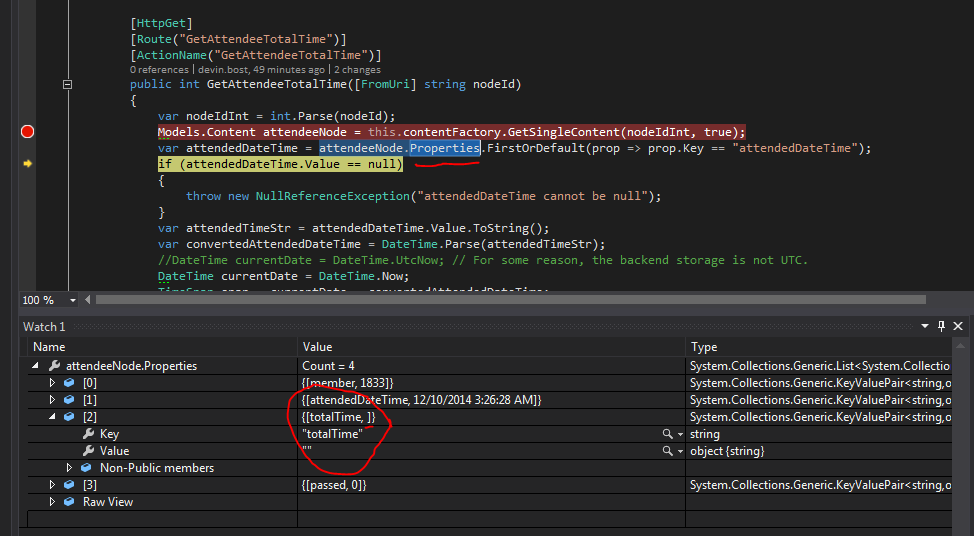Click NullReferenceException in the throw statement
This screenshot has height=536, width=974.
332,196
